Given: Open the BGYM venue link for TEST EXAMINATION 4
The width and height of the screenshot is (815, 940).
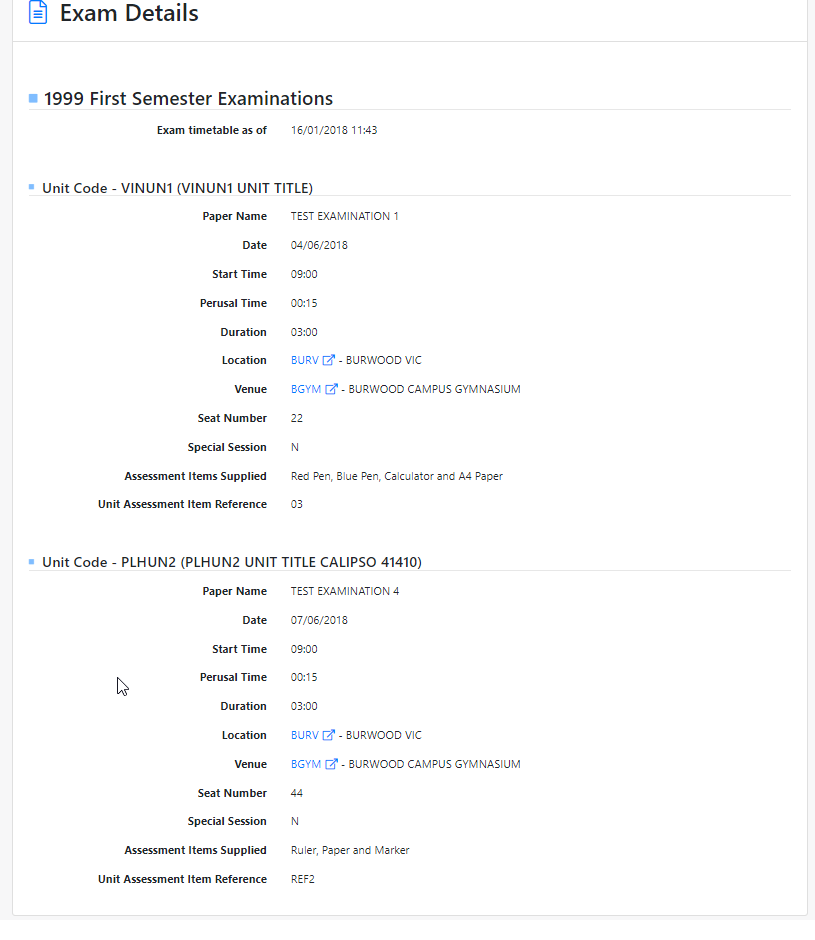Looking at the screenshot, I should point(305,763).
